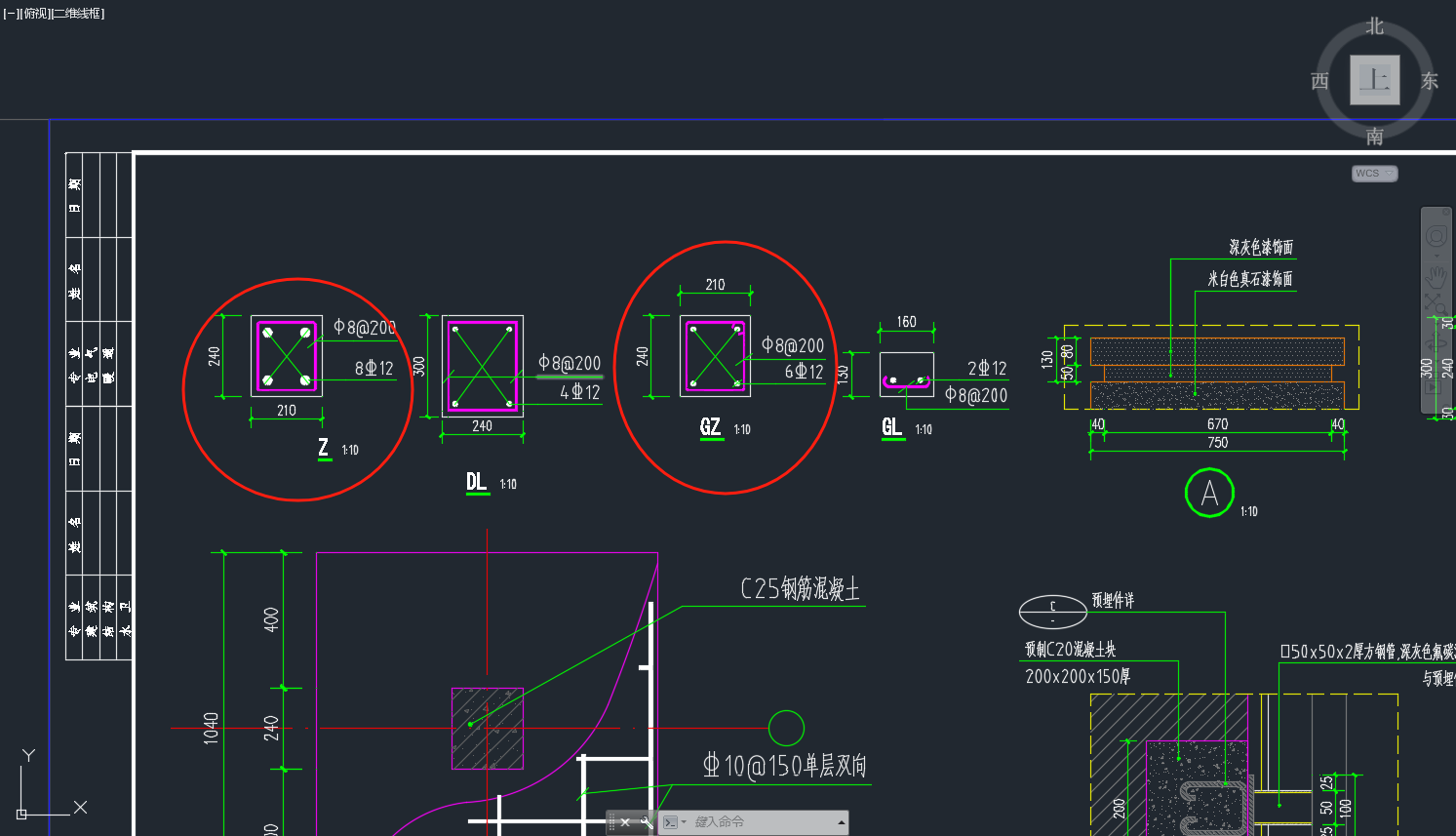Select the 4⌀12 rebar label in DL

coord(580,392)
